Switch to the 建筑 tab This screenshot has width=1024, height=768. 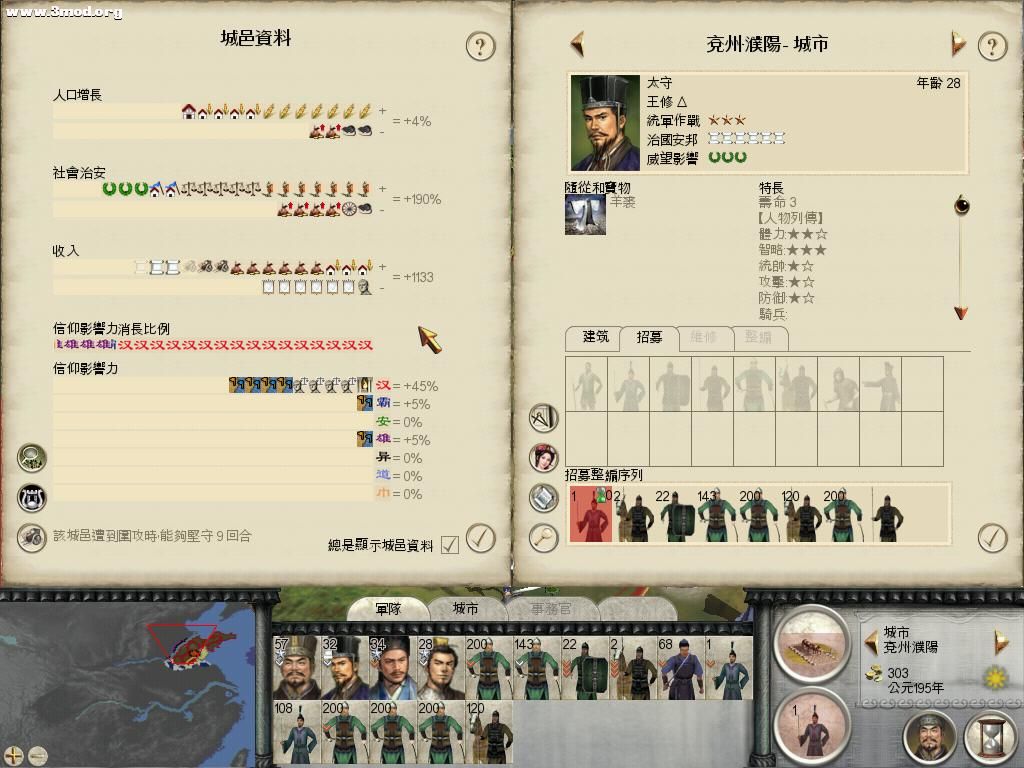tap(595, 337)
